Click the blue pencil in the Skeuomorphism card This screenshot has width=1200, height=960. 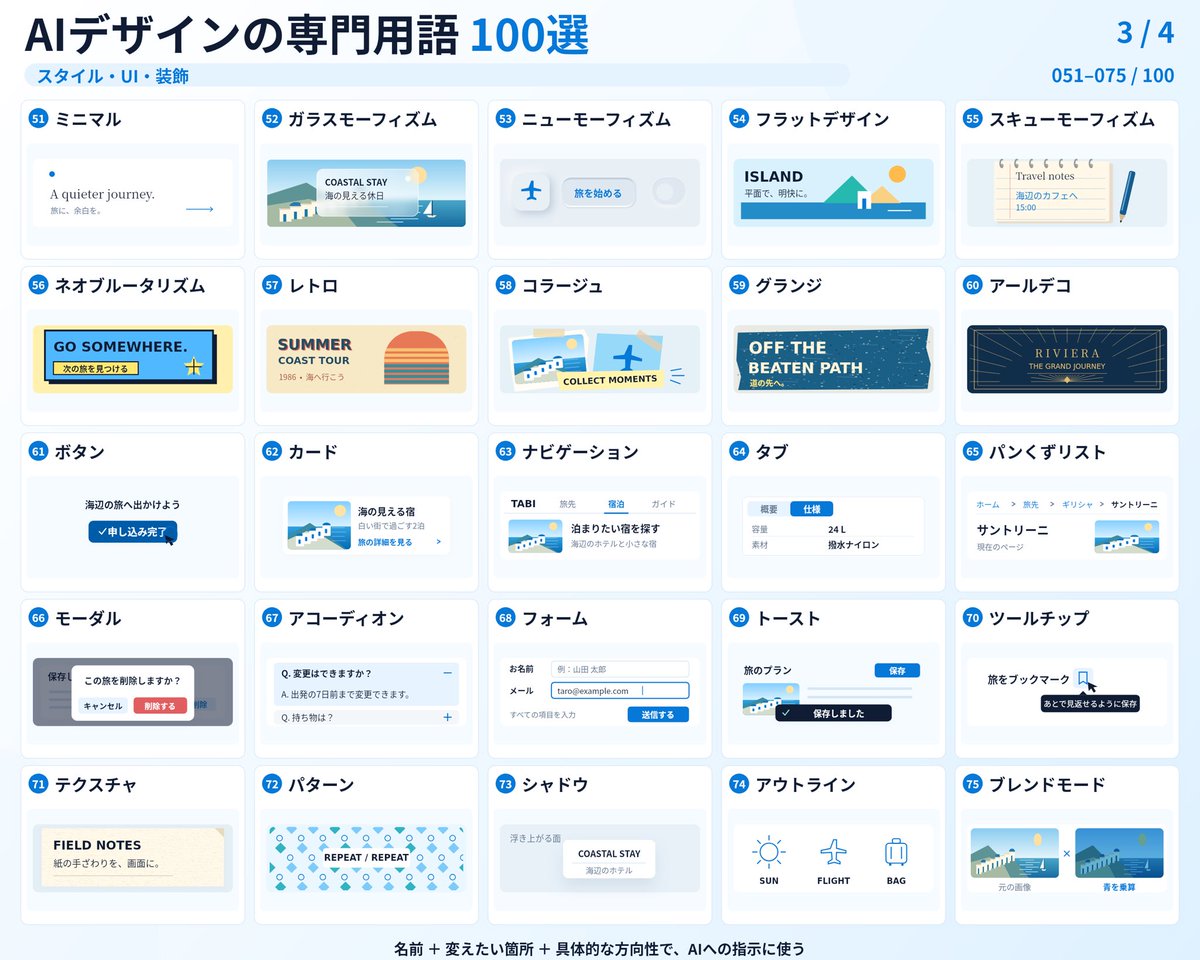click(x=1128, y=195)
